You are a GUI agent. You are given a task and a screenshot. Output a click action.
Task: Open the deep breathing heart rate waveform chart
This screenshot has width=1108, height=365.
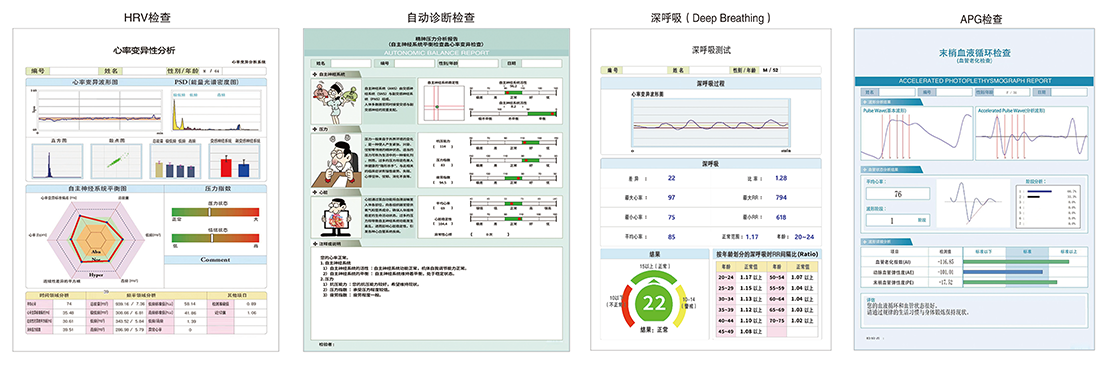point(710,122)
